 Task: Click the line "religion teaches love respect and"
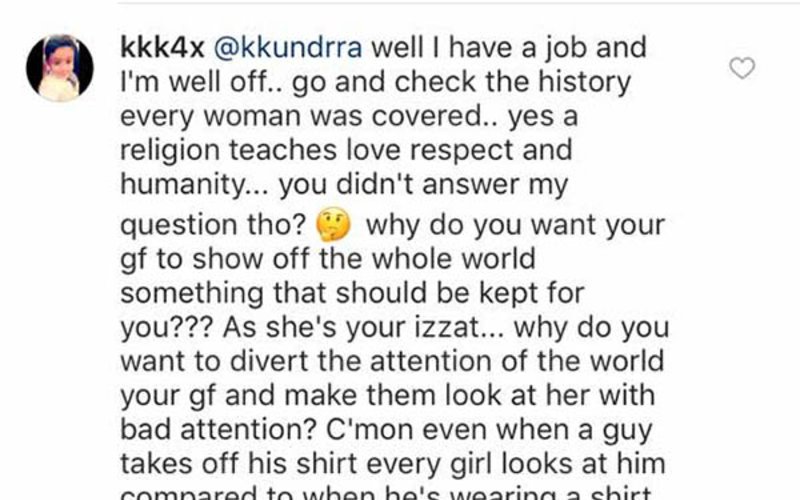pos(346,150)
